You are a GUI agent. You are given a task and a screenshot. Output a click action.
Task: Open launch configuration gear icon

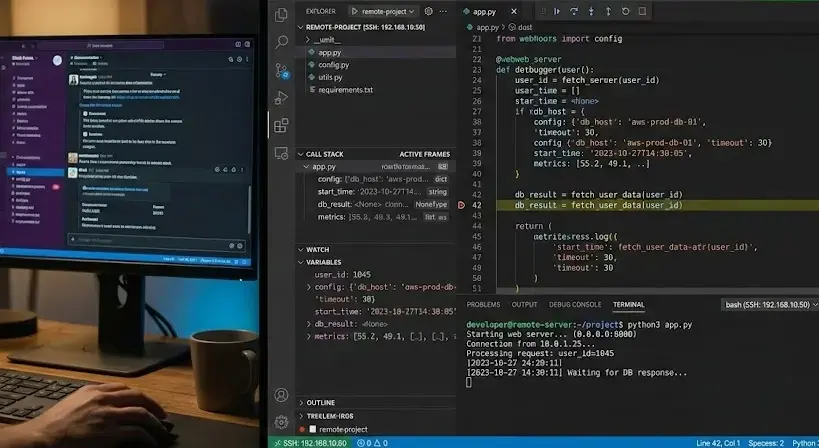pos(428,11)
